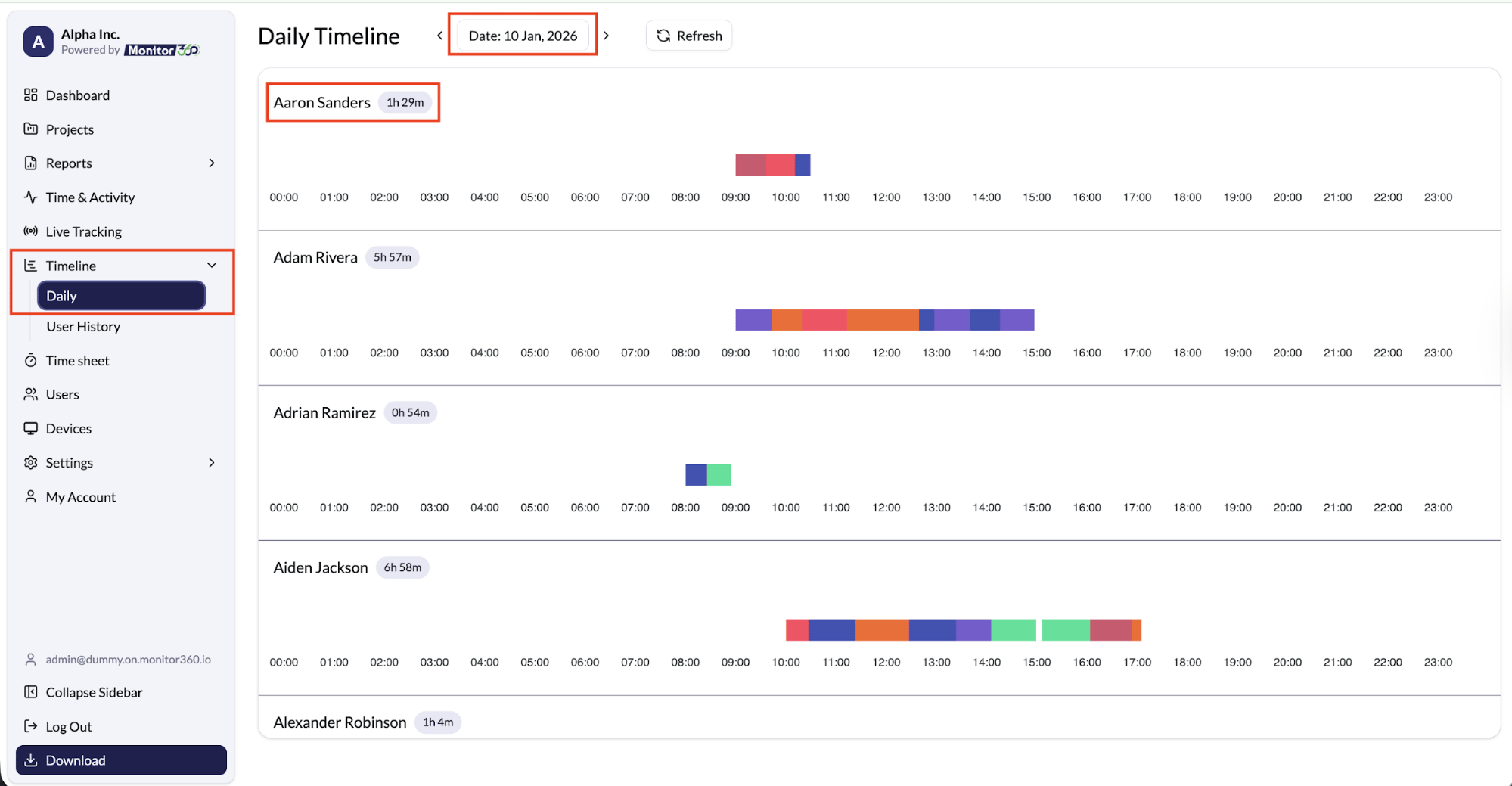
Task: Go to previous day with left chevron
Action: pyautogui.click(x=439, y=36)
